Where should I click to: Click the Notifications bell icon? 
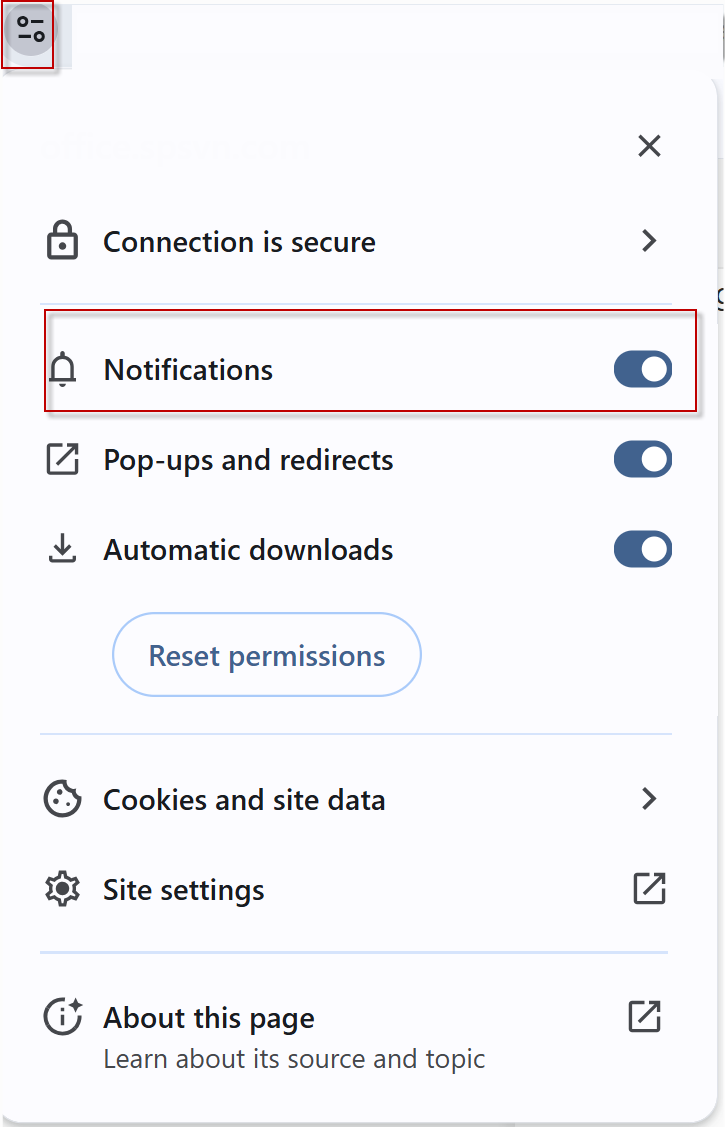(62, 370)
